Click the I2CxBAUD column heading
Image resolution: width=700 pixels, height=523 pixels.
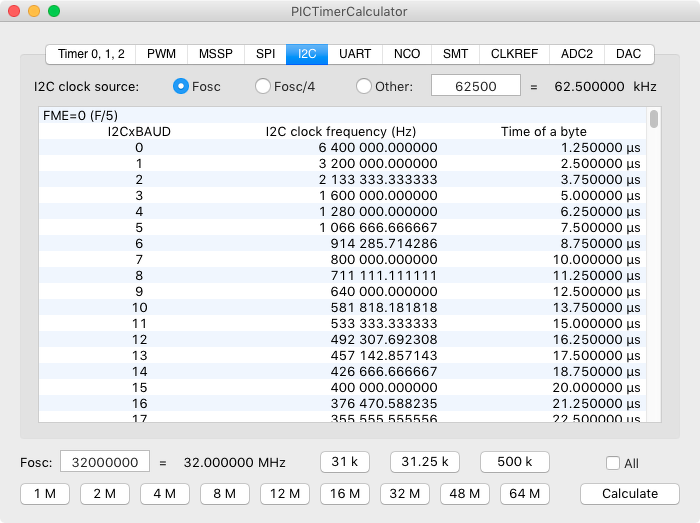(139, 132)
